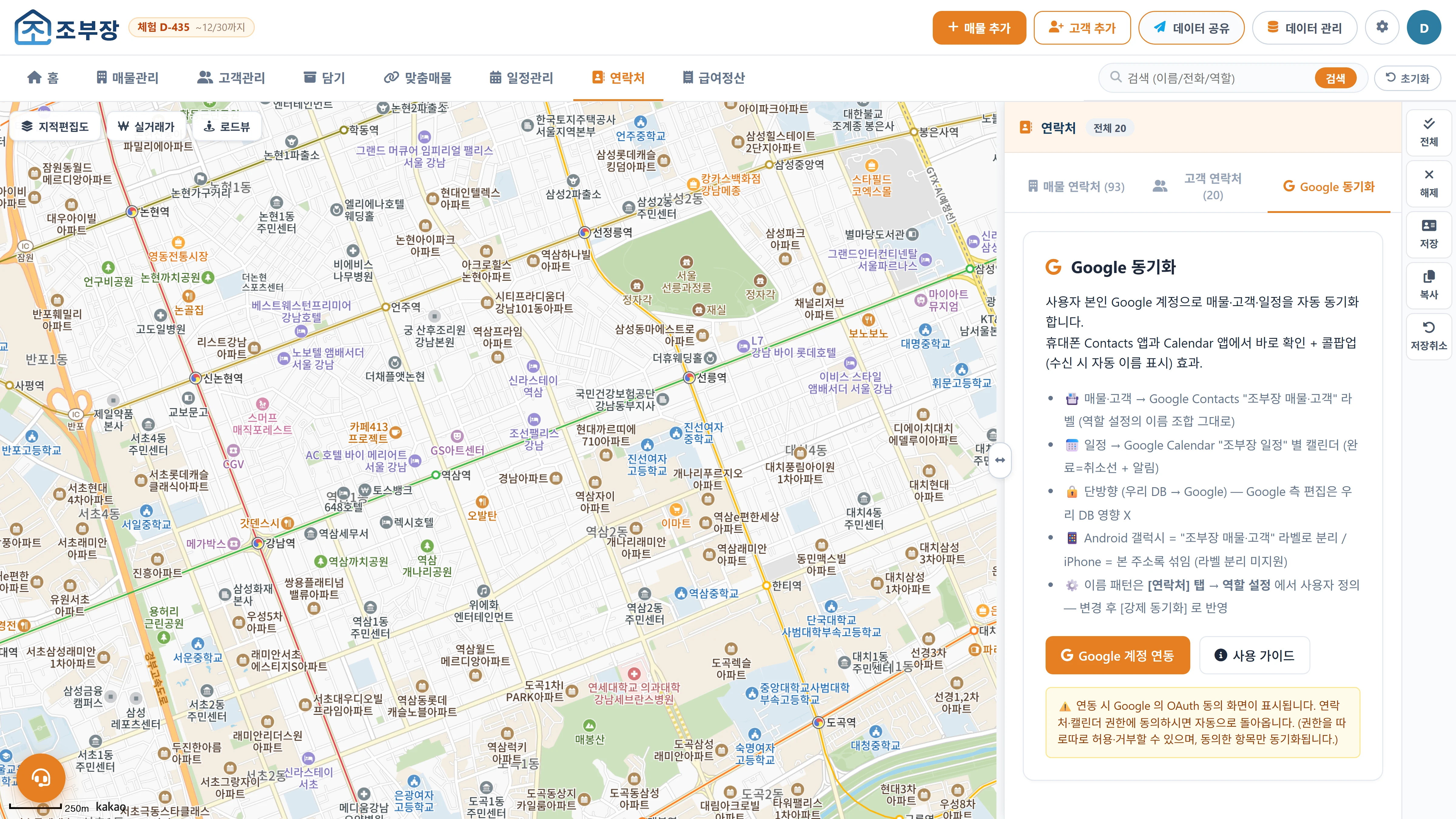The width and height of the screenshot is (1456, 819).
Task: Click the 카페413 프로젝트 cafe marker
Action: coord(396,433)
